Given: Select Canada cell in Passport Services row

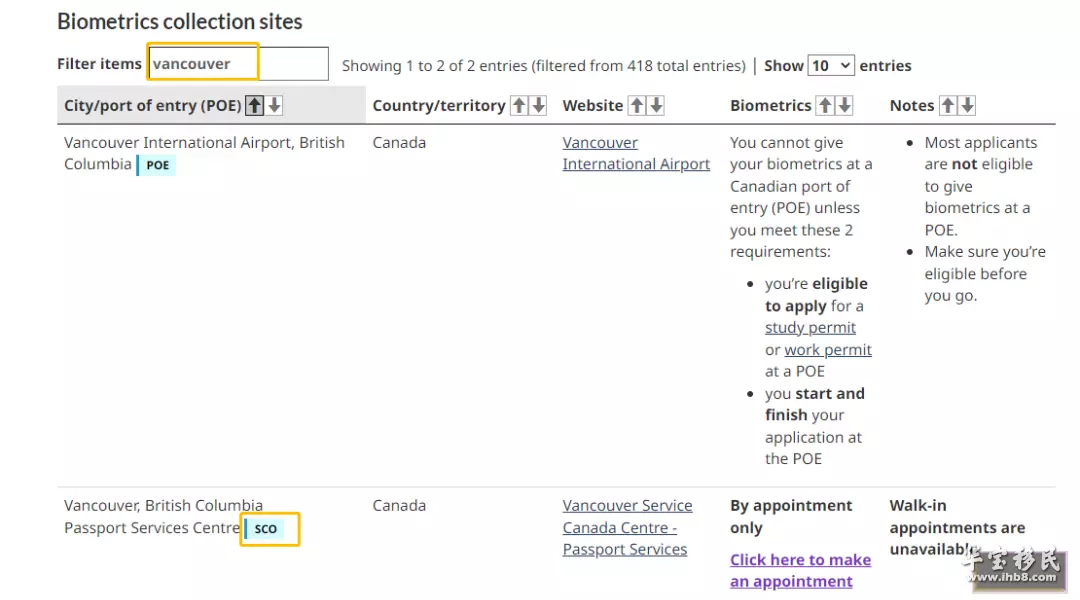Looking at the screenshot, I should pos(399,506).
